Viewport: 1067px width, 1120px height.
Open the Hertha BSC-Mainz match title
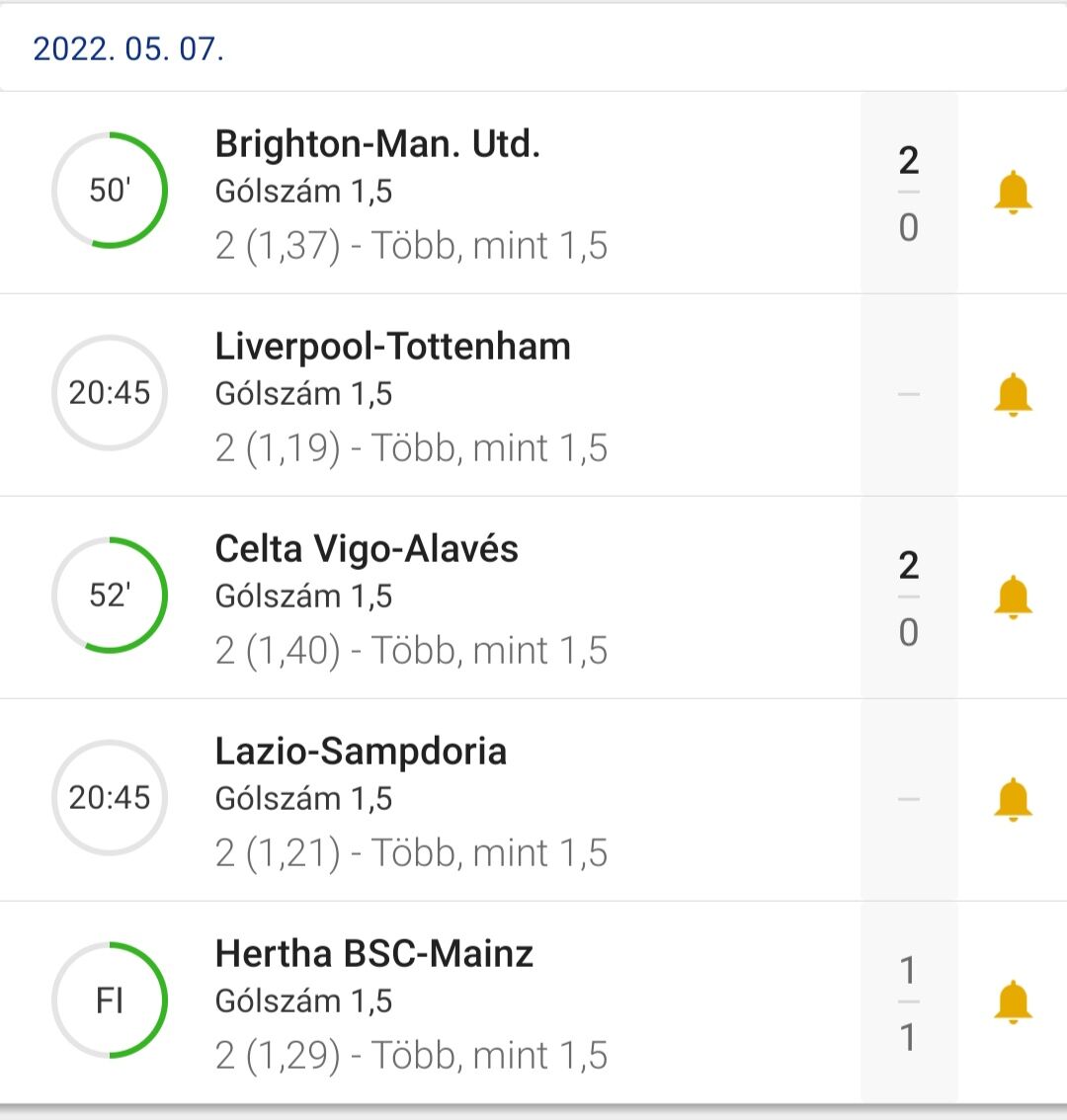pos(373,954)
